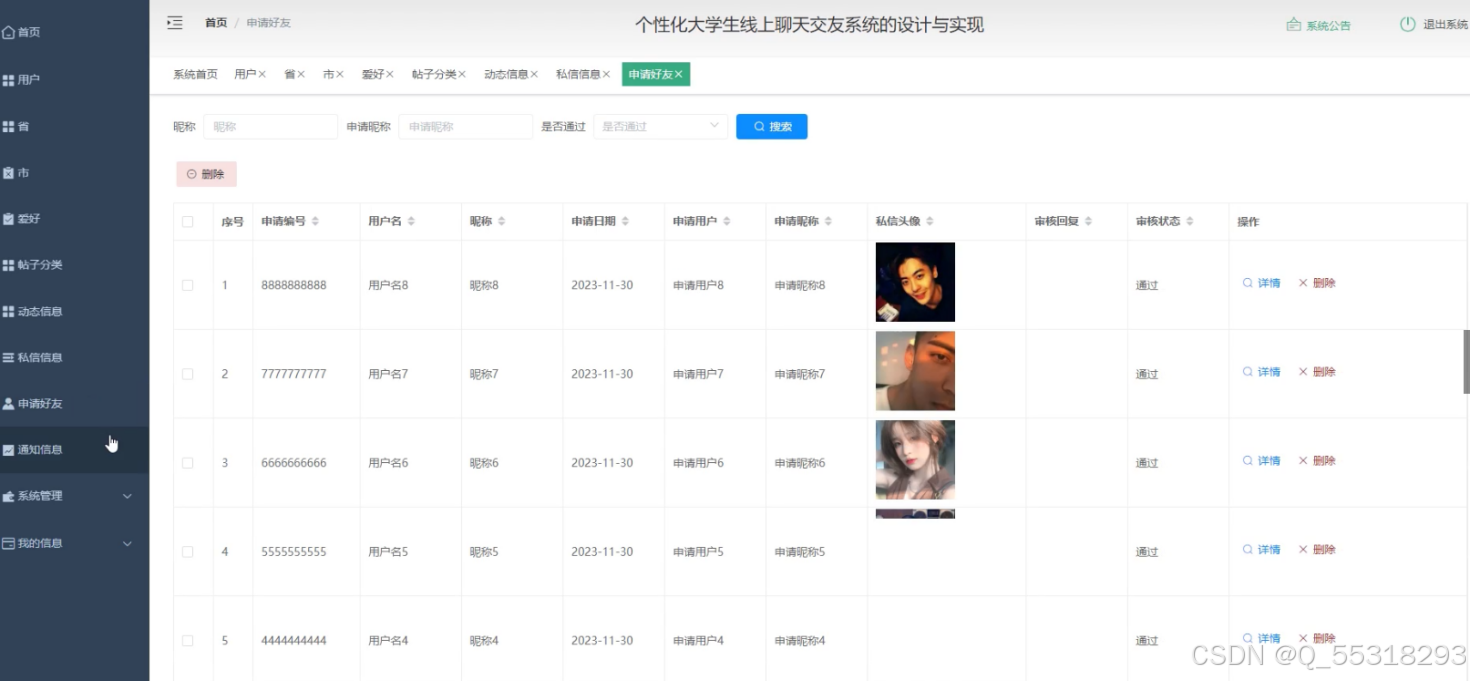Close the 申请好友 tab

coord(679,74)
